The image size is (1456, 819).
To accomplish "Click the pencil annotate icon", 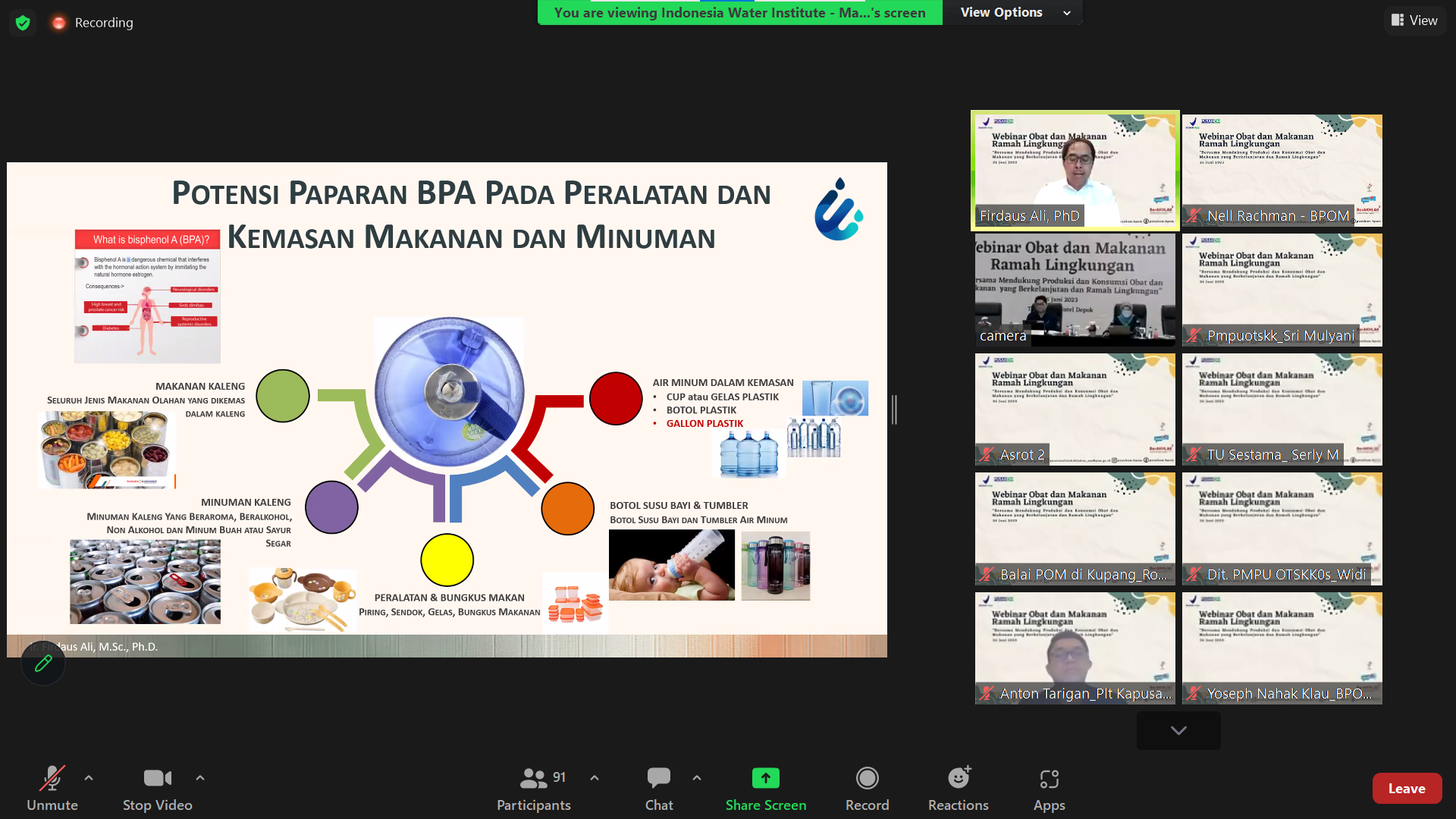I will [43, 664].
